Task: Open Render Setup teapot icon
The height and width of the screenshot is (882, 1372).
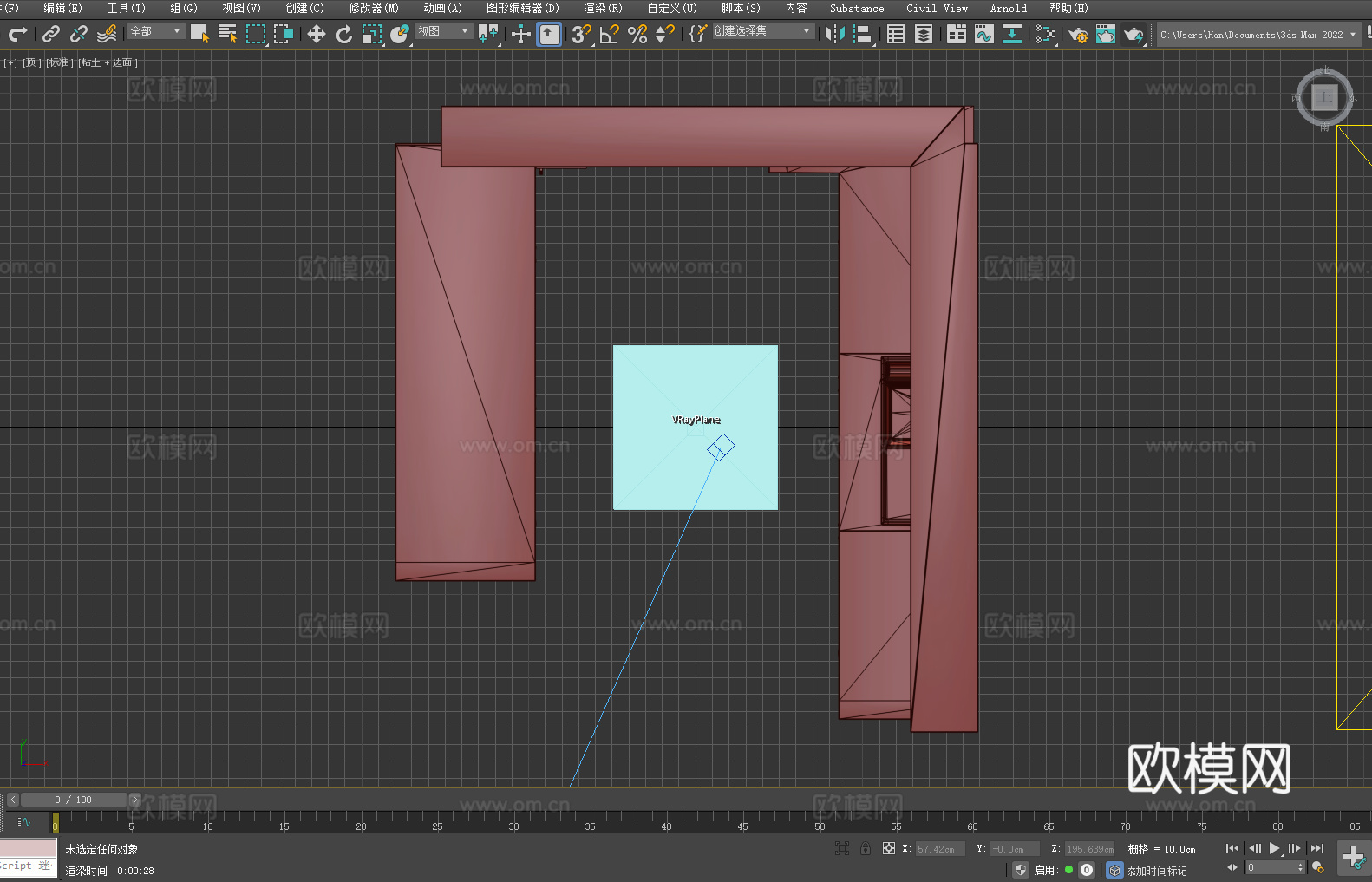Action: pyautogui.click(x=1078, y=34)
